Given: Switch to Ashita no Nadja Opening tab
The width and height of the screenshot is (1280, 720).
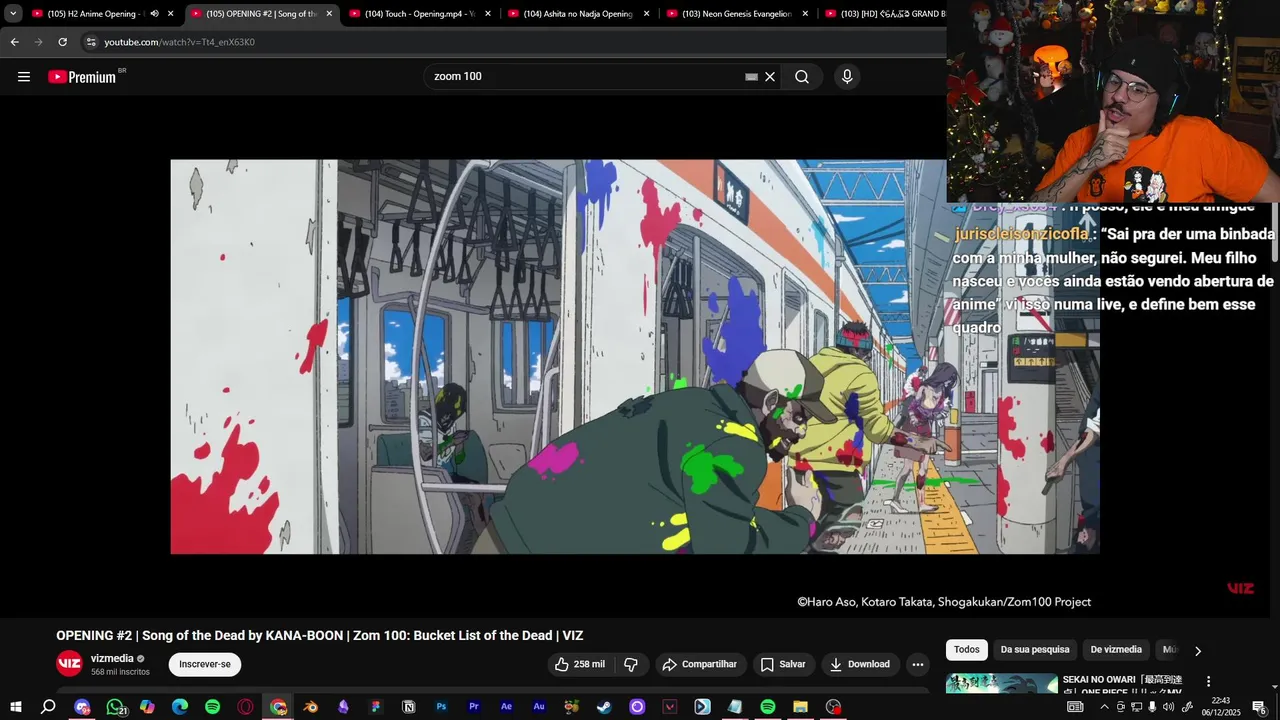Looking at the screenshot, I should point(577,14).
